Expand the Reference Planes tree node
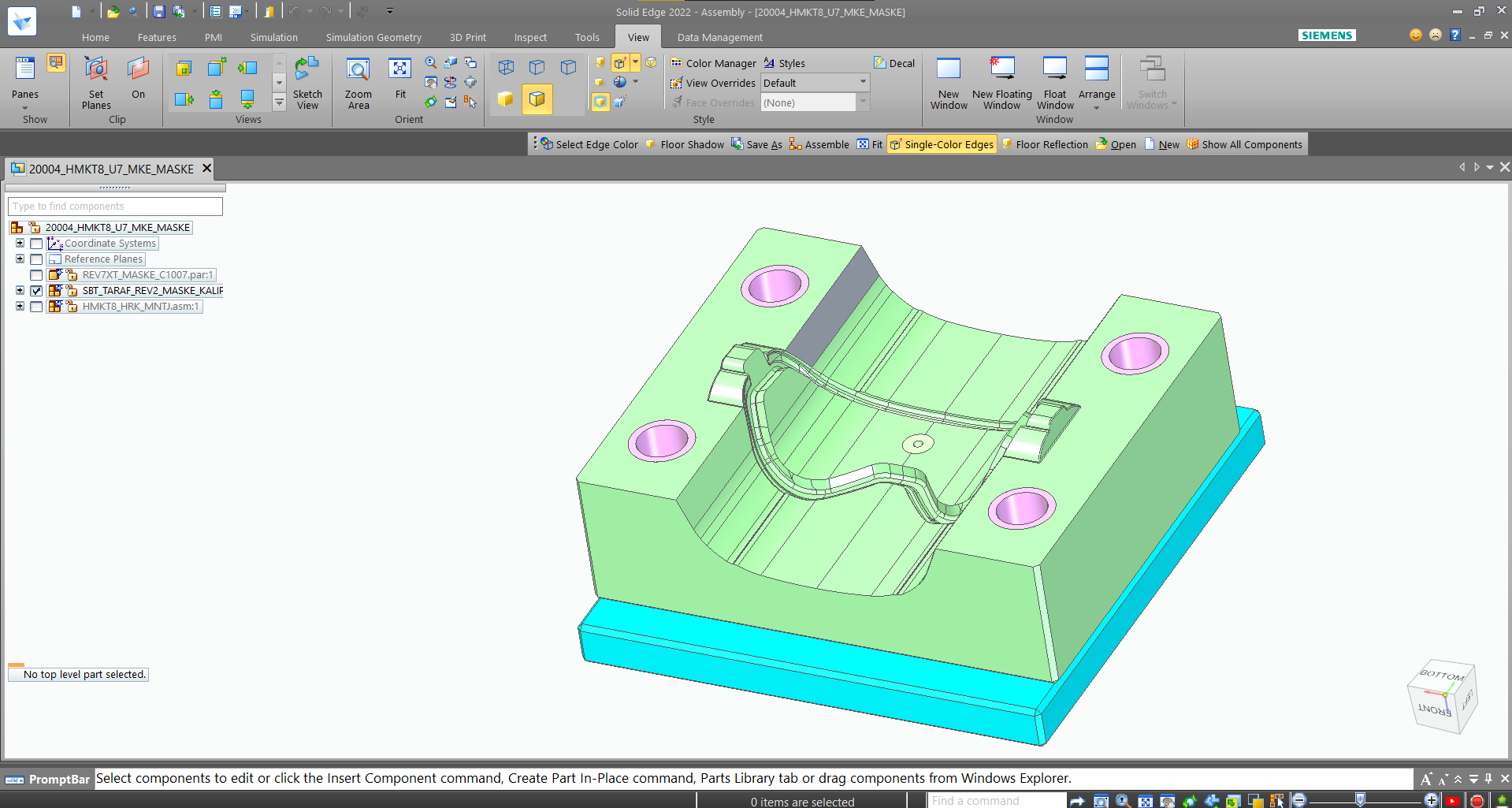Image resolution: width=1512 pixels, height=808 pixels. (x=20, y=259)
